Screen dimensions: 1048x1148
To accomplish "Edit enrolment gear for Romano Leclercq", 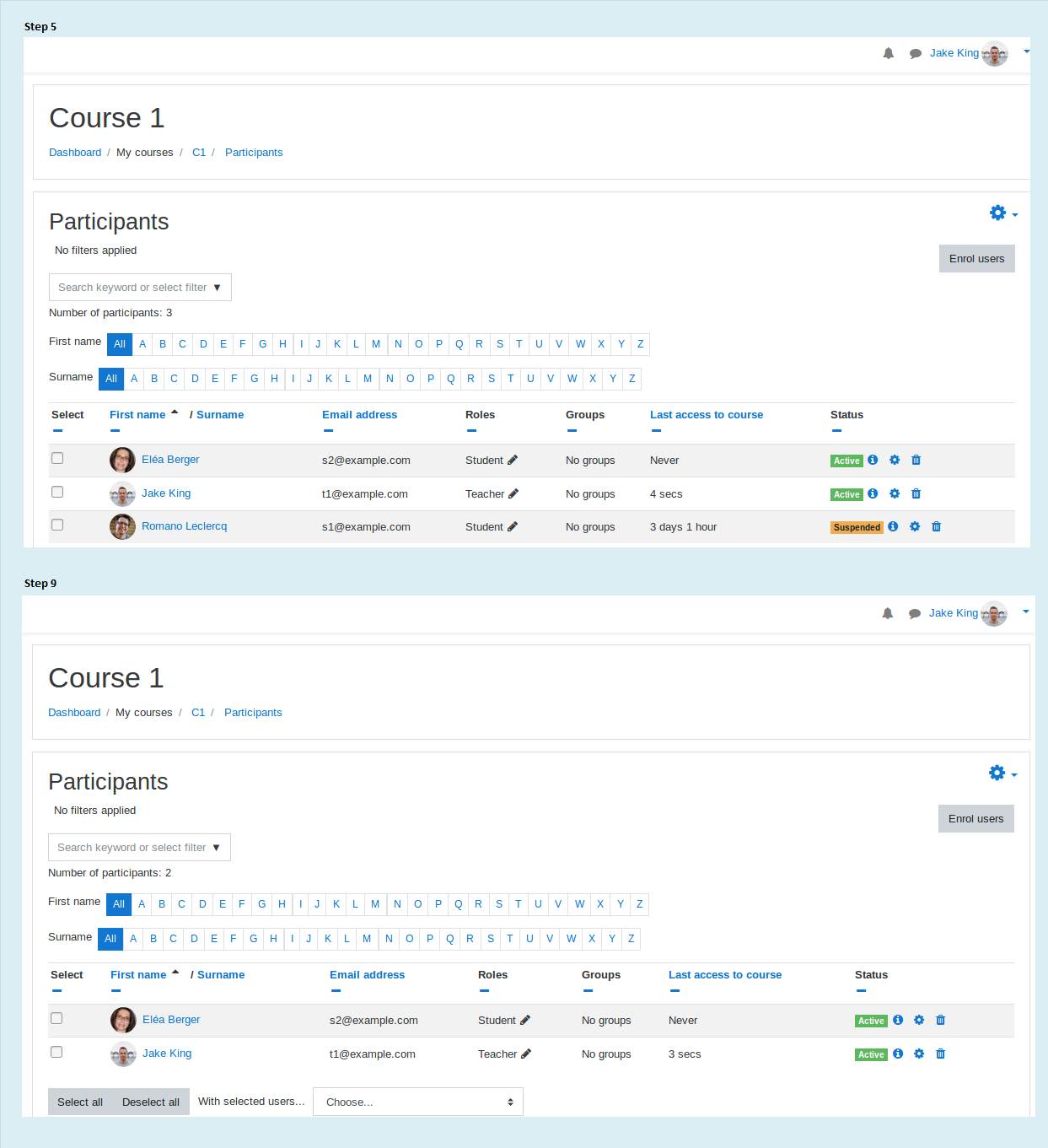I will click(x=915, y=526).
